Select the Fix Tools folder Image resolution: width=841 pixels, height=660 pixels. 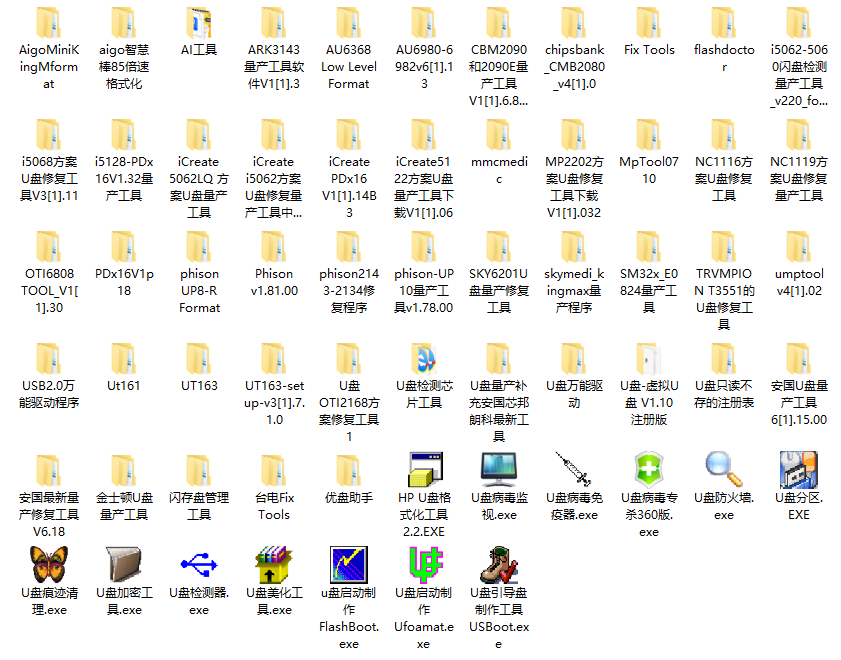click(649, 23)
